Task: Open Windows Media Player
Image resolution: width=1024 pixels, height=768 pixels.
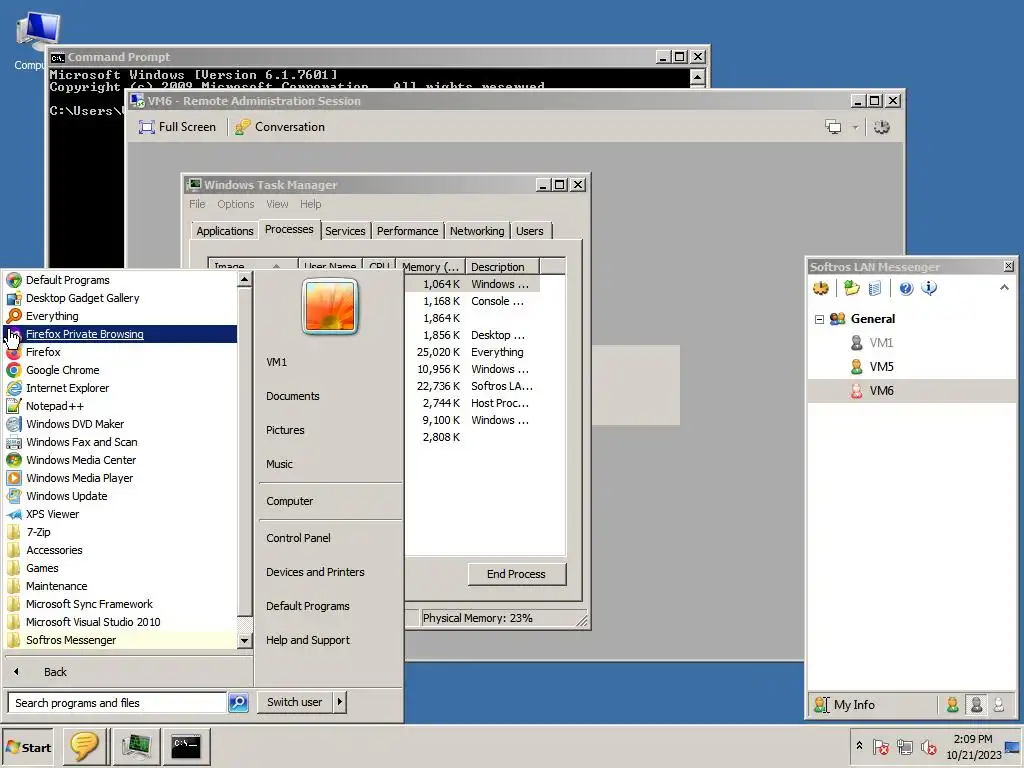Action: point(121,478)
